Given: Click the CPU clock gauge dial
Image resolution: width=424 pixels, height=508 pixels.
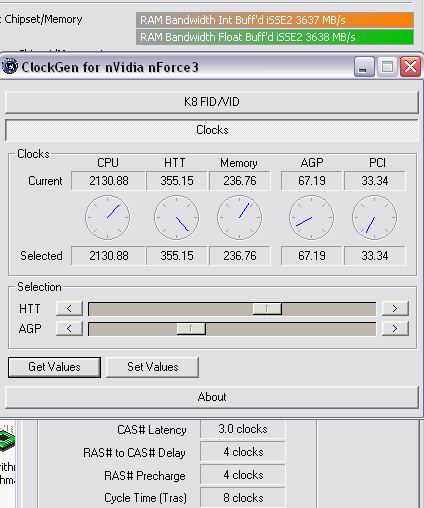Looking at the screenshot, I should pos(107,217).
